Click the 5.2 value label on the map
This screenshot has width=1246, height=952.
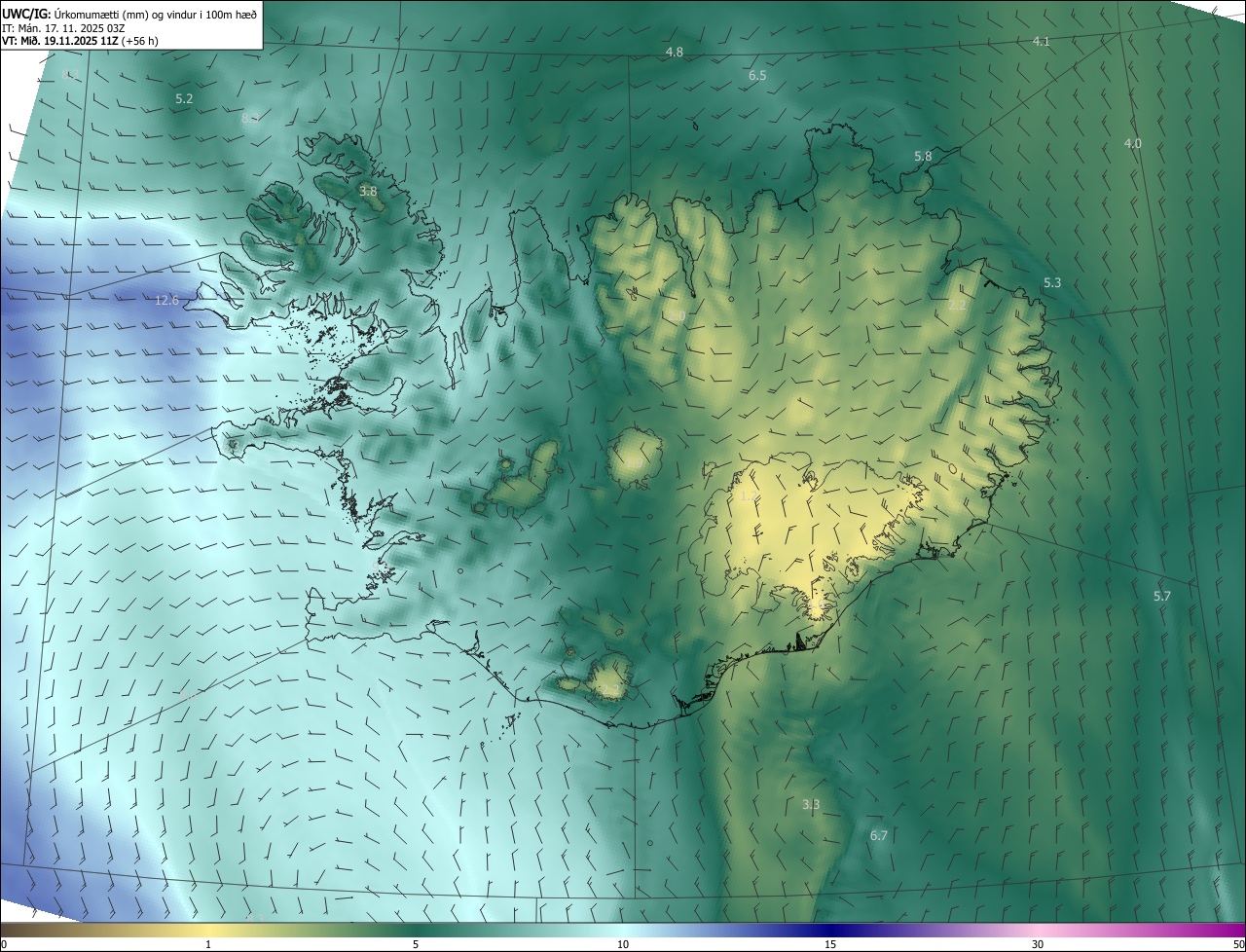[x=184, y=98]
